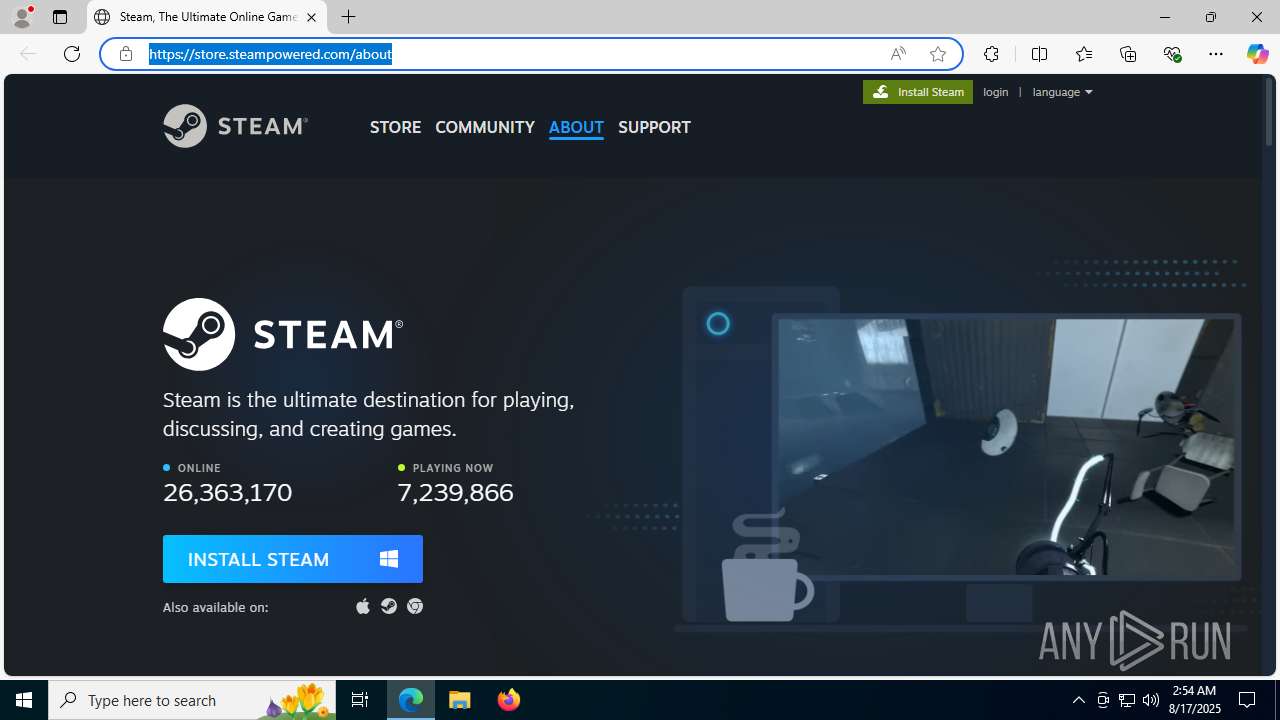Click the browser Back arrow

pos(28,54)
